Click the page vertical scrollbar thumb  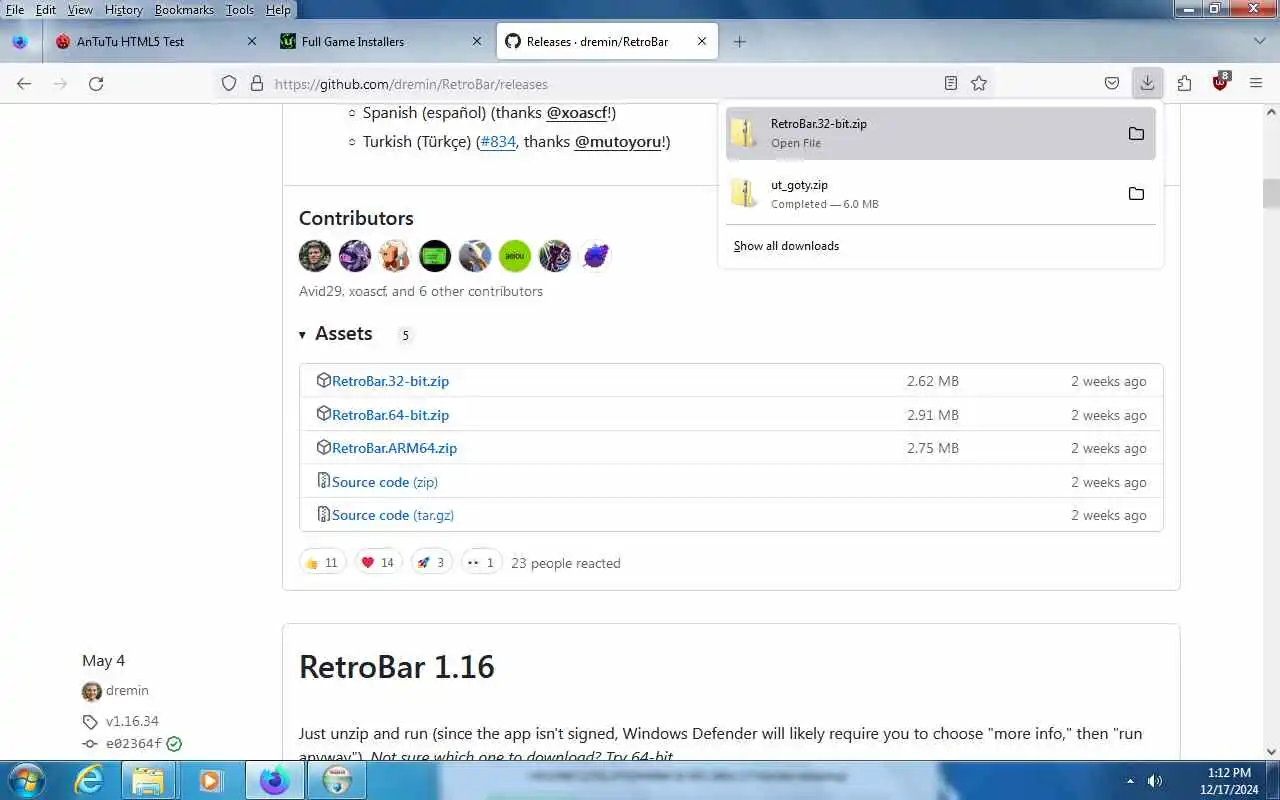1271,192
